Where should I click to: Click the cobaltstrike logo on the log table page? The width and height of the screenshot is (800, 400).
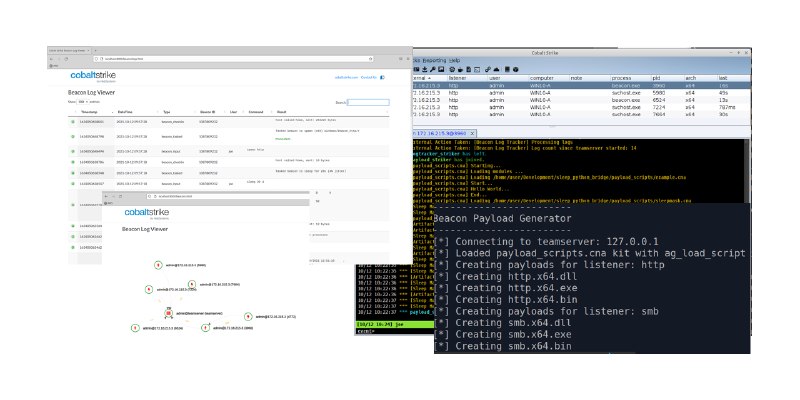click(93, 76)
